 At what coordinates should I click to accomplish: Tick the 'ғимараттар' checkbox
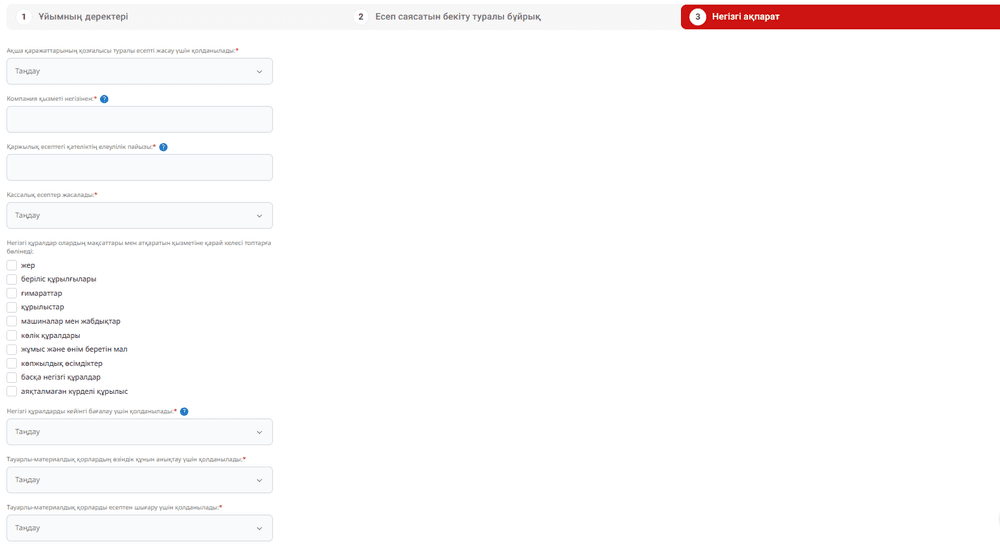click(x=12, y=293)
